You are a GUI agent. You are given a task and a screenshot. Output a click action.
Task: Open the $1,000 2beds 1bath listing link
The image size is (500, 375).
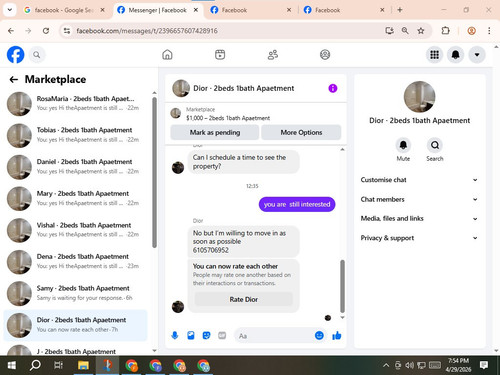click(228, 118)
